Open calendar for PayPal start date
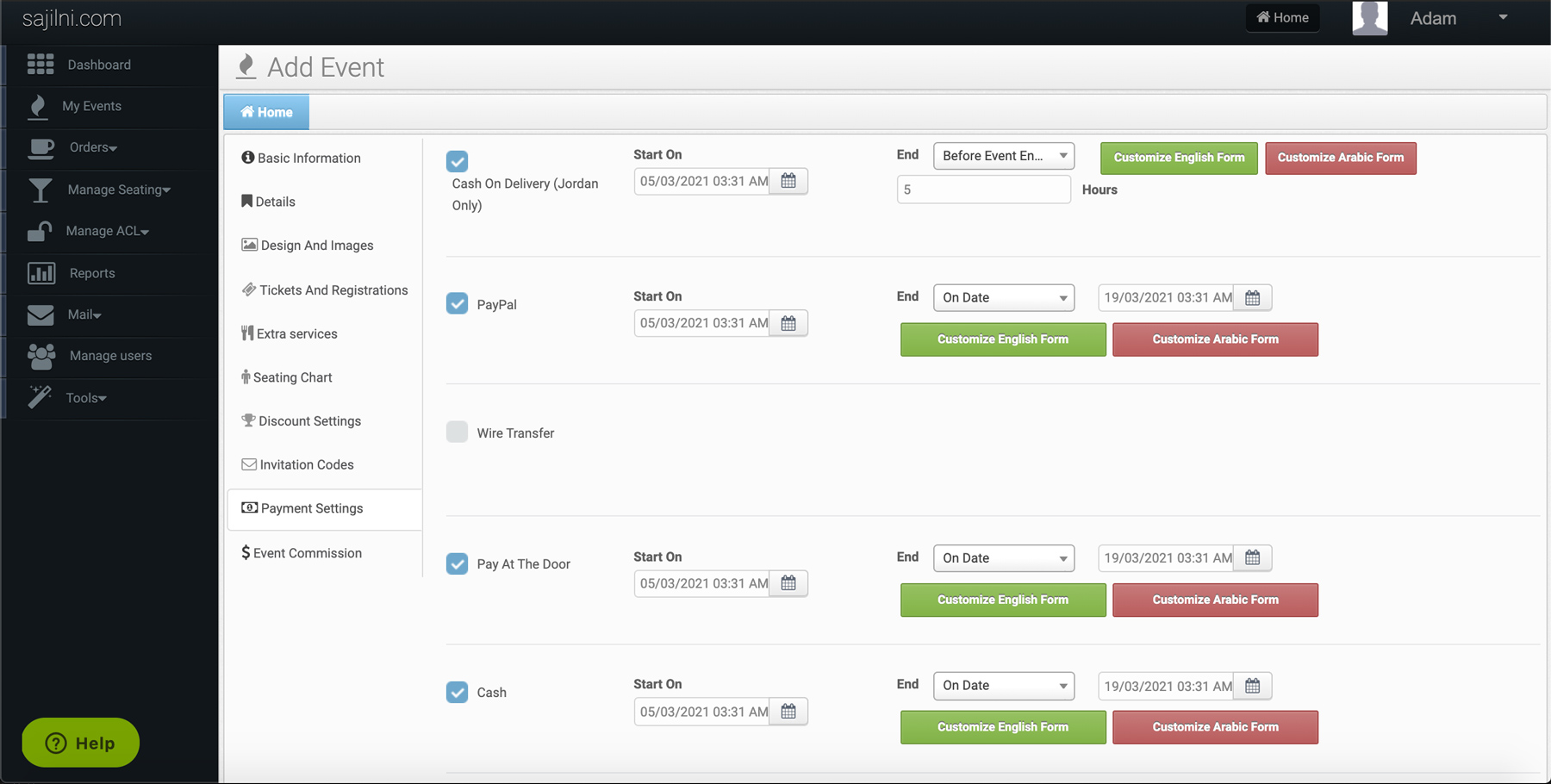This screenshot has height=784, width=1551. pyautogui.click(x=788, y=323)
